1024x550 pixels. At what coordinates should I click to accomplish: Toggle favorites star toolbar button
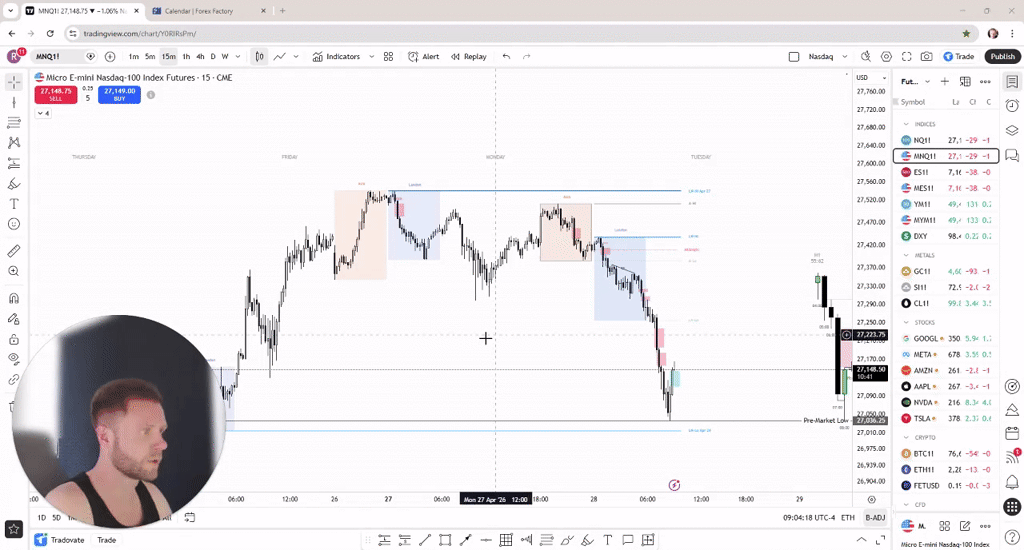(14, 529)
